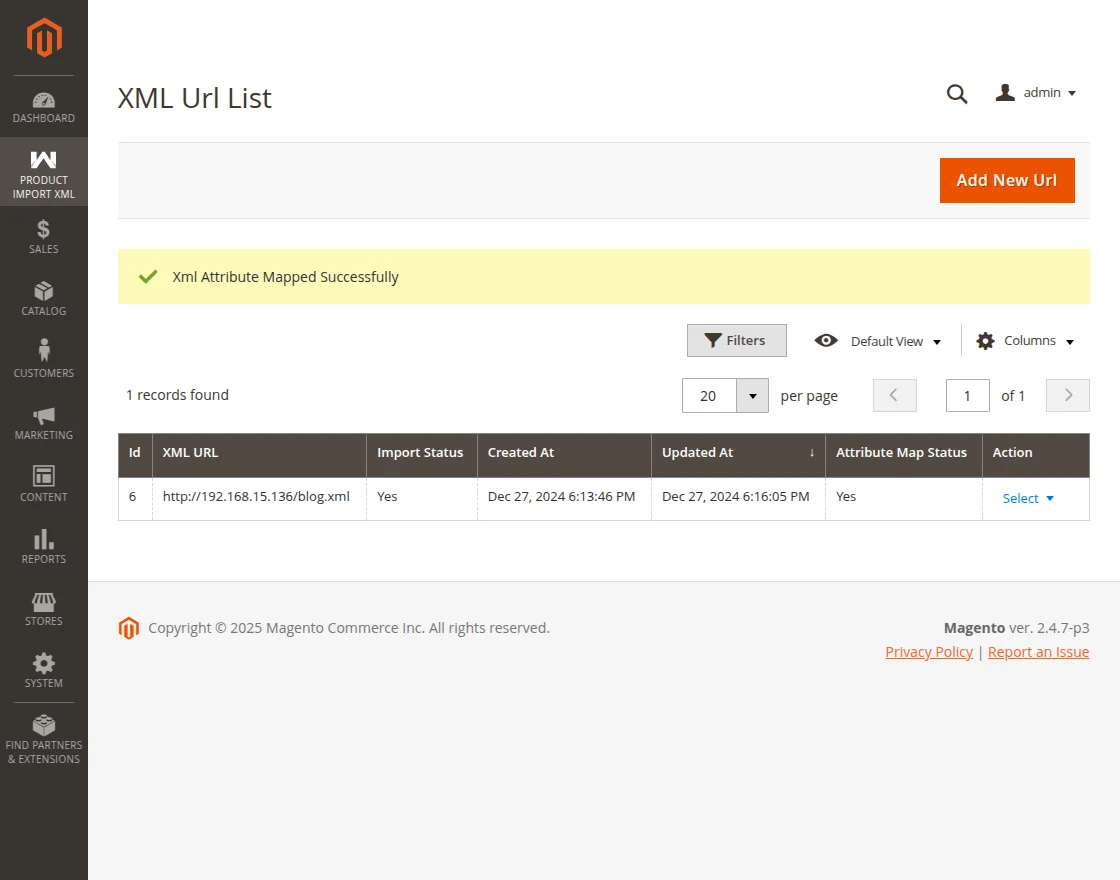Open the Stores menu
The image size is (1120, 880).
[44, 609]
